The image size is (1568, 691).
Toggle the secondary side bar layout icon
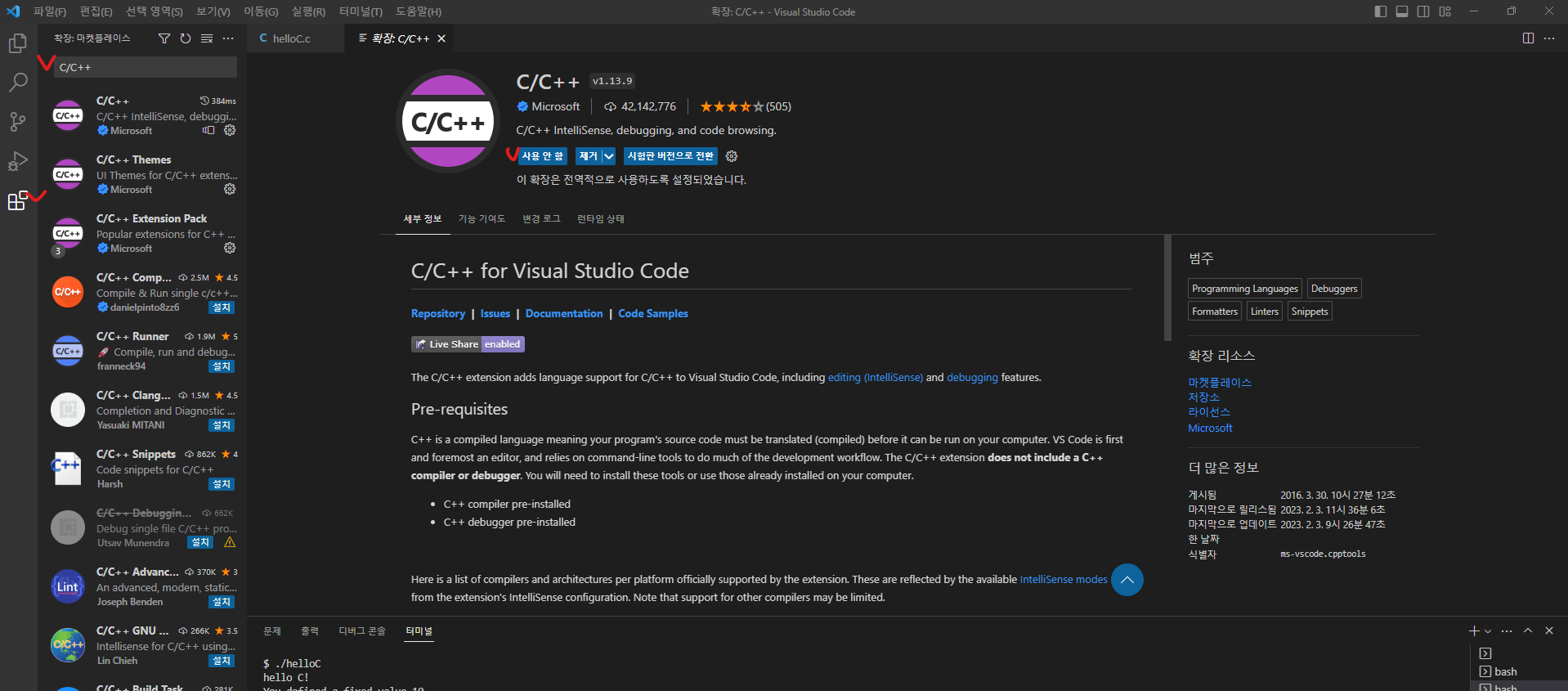point(1423,11)
